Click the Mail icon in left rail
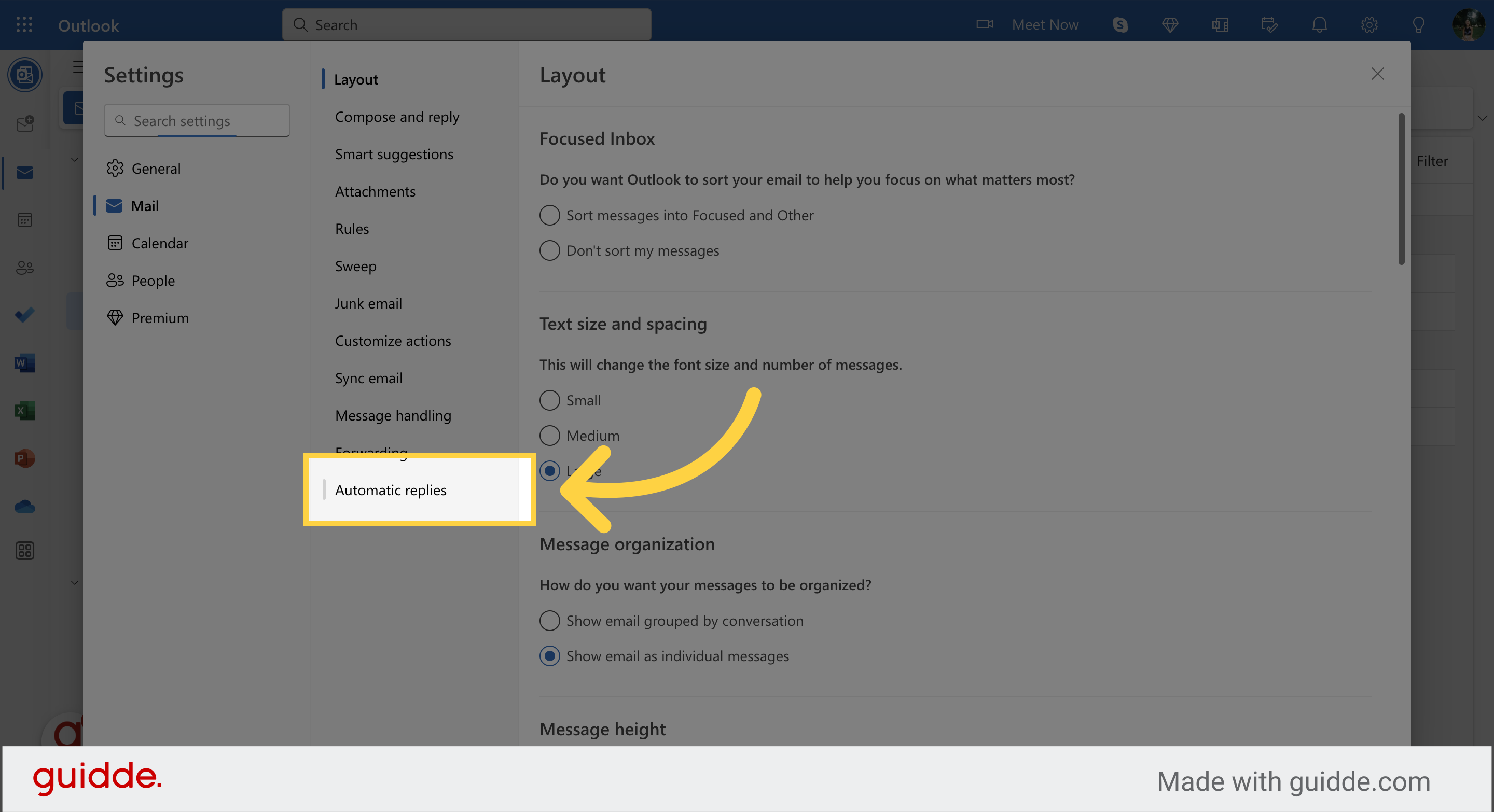The height and width of the screenshot is (812, 1494). coord(25,172)
